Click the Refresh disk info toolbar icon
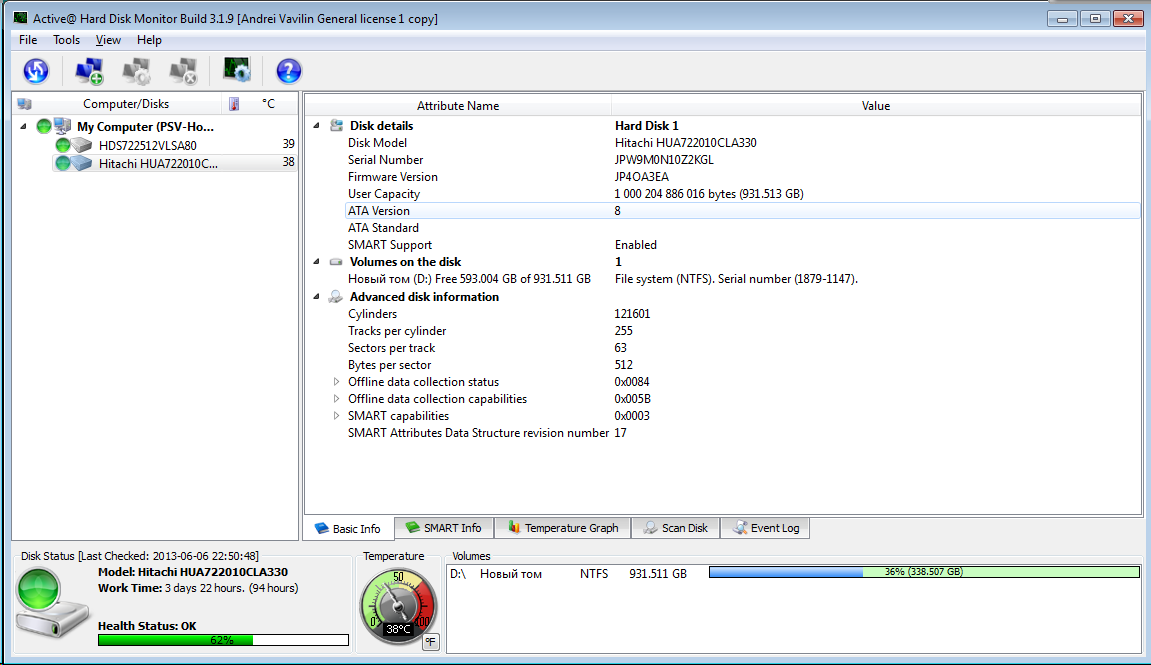This screenshot has height=665, width=1151. 36,70
